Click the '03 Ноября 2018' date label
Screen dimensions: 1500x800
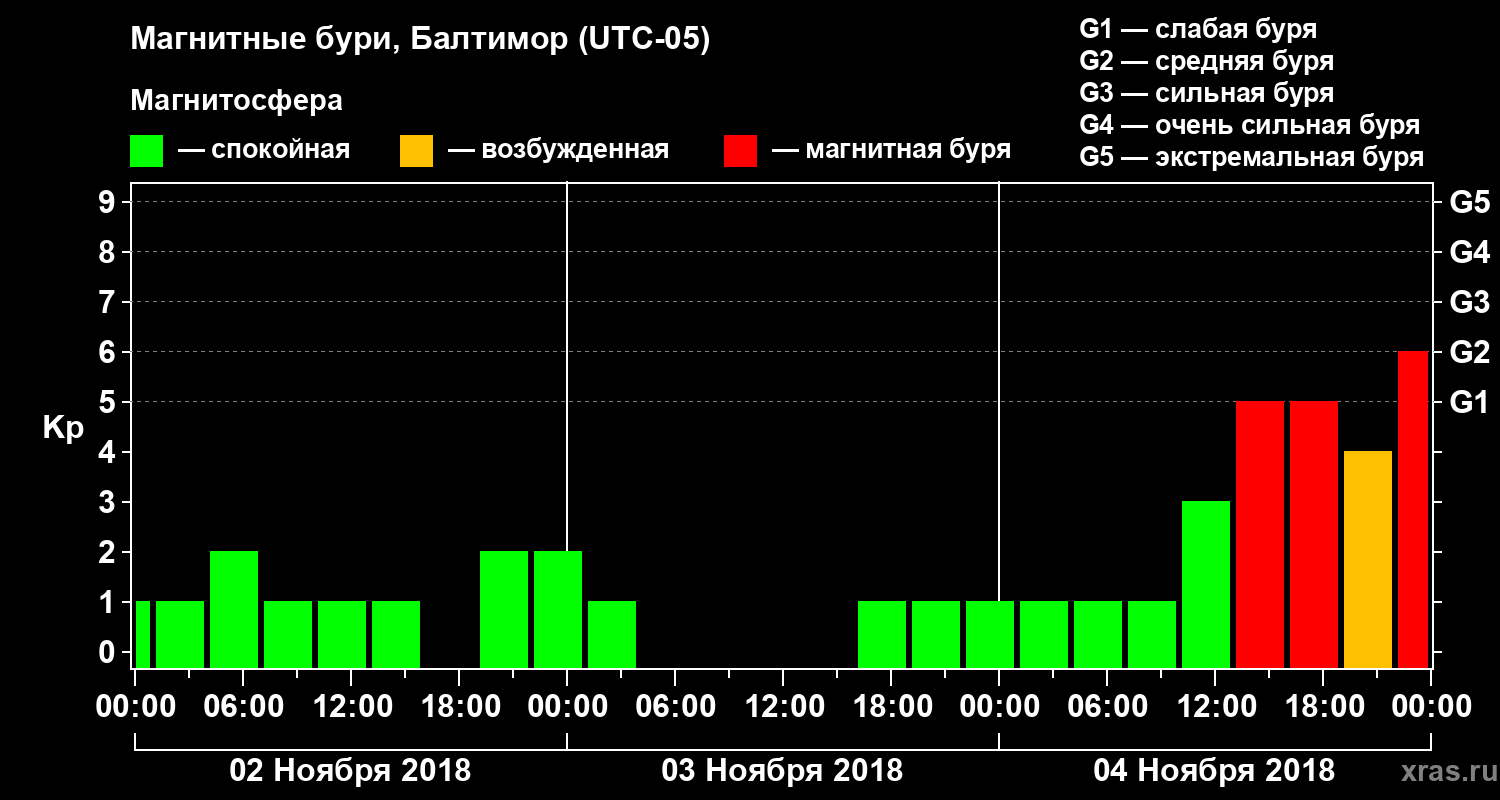[782, 771]
